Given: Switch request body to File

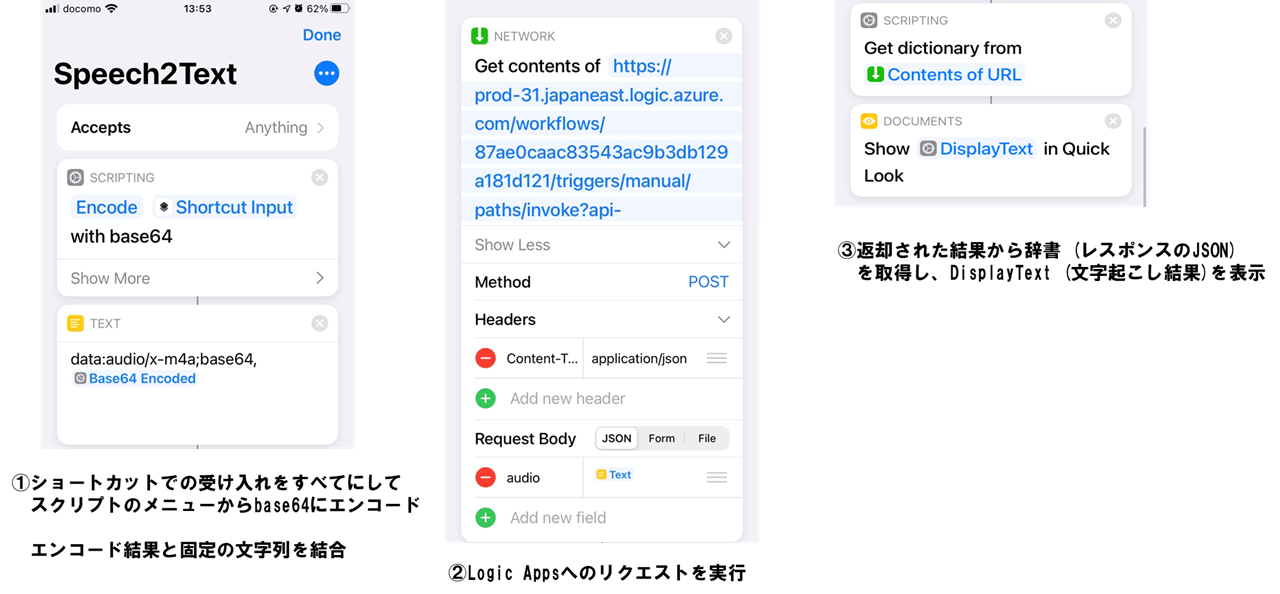Looking at the screenshot, I should pos(707,438).
